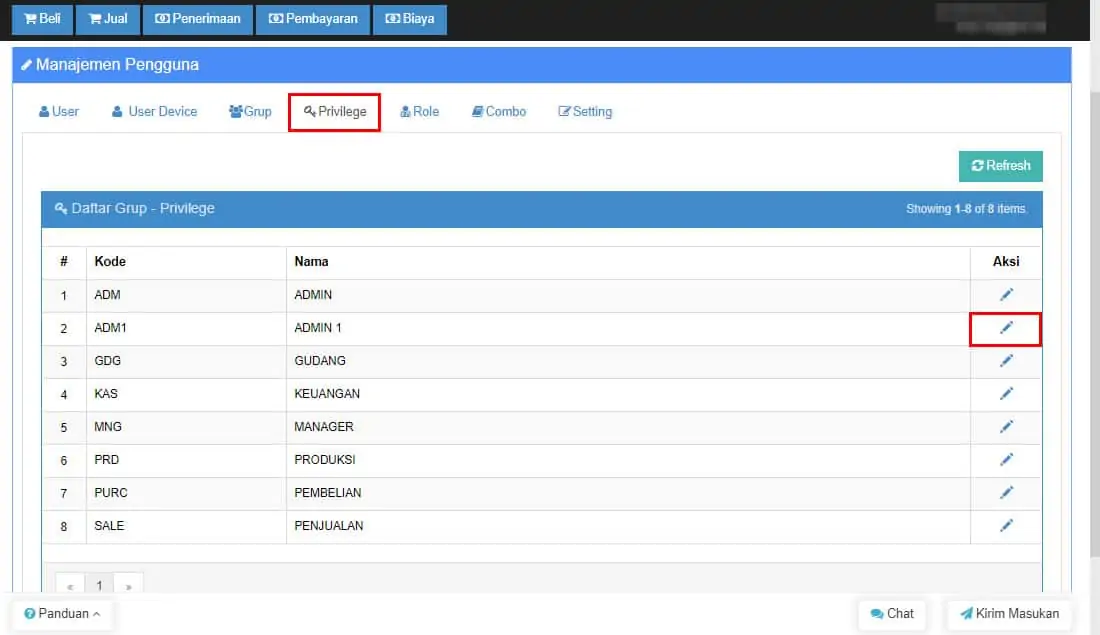
Task: Select the ADM1 code cell
Action: 186,328
